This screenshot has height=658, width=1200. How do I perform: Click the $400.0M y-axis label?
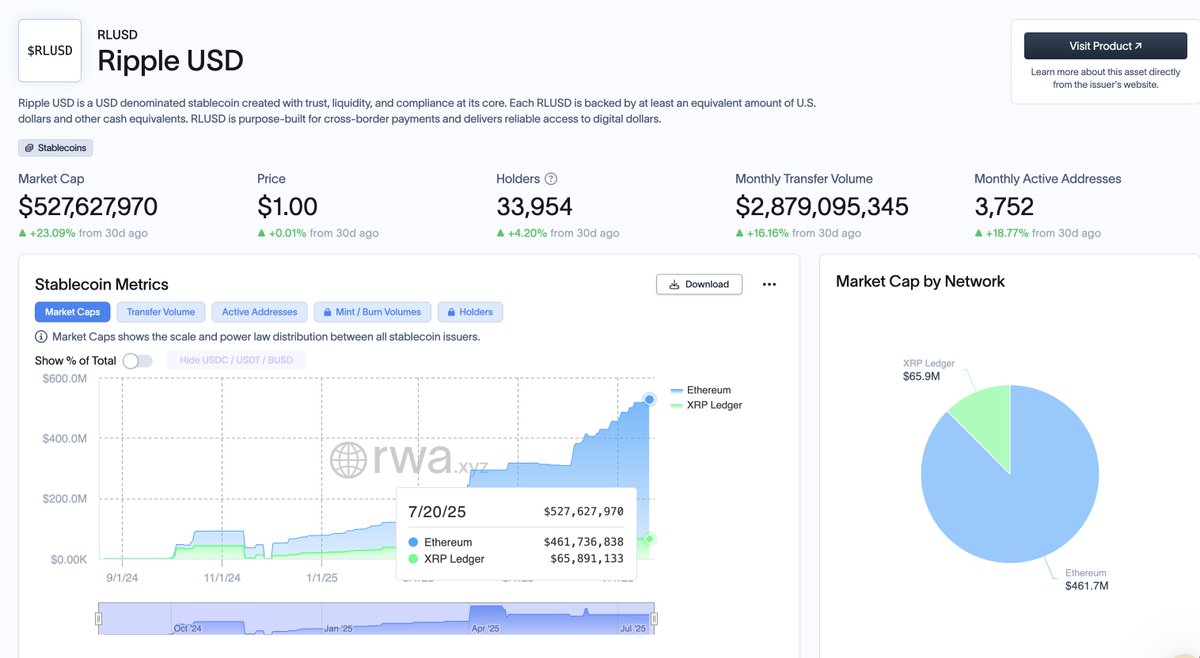(x=64, y=438)
